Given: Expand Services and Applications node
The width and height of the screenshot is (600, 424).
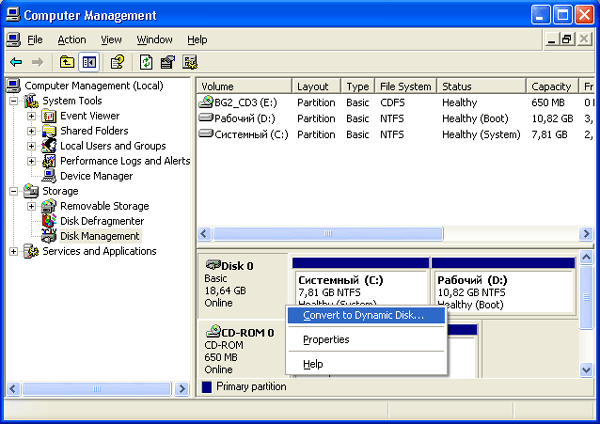Looking at the screenshot, I should (x=14, y=252).
